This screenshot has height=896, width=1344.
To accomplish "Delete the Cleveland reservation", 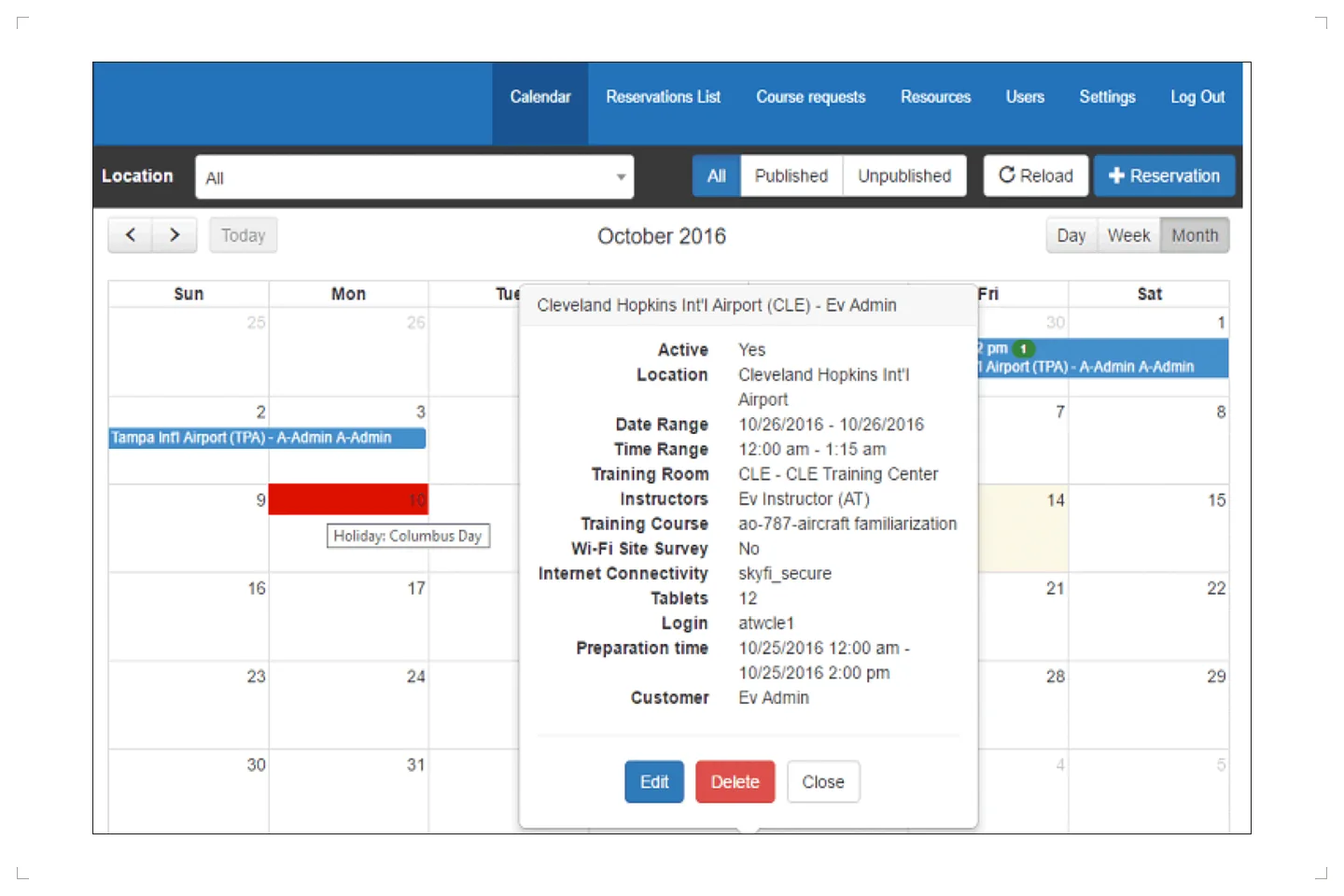I will [735, 782].
